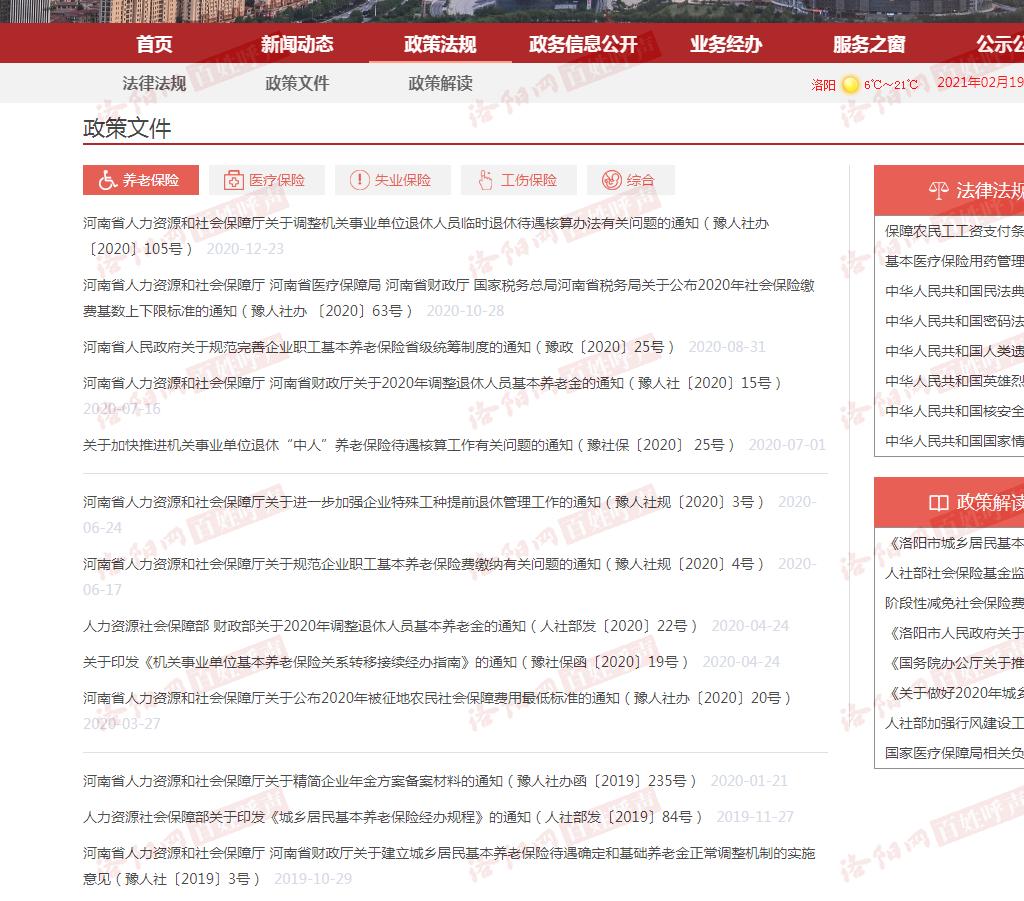Open 国家医疗保障局相关负 interpretation link
This screenshot has height=901, width=1024.
click(954, 753)
